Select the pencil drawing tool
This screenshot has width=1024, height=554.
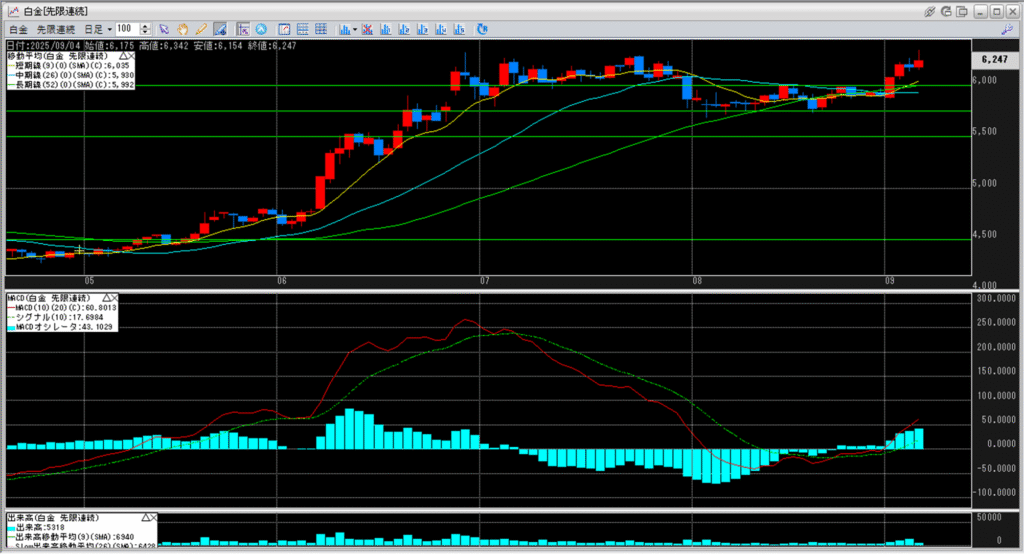click(201, 29)
